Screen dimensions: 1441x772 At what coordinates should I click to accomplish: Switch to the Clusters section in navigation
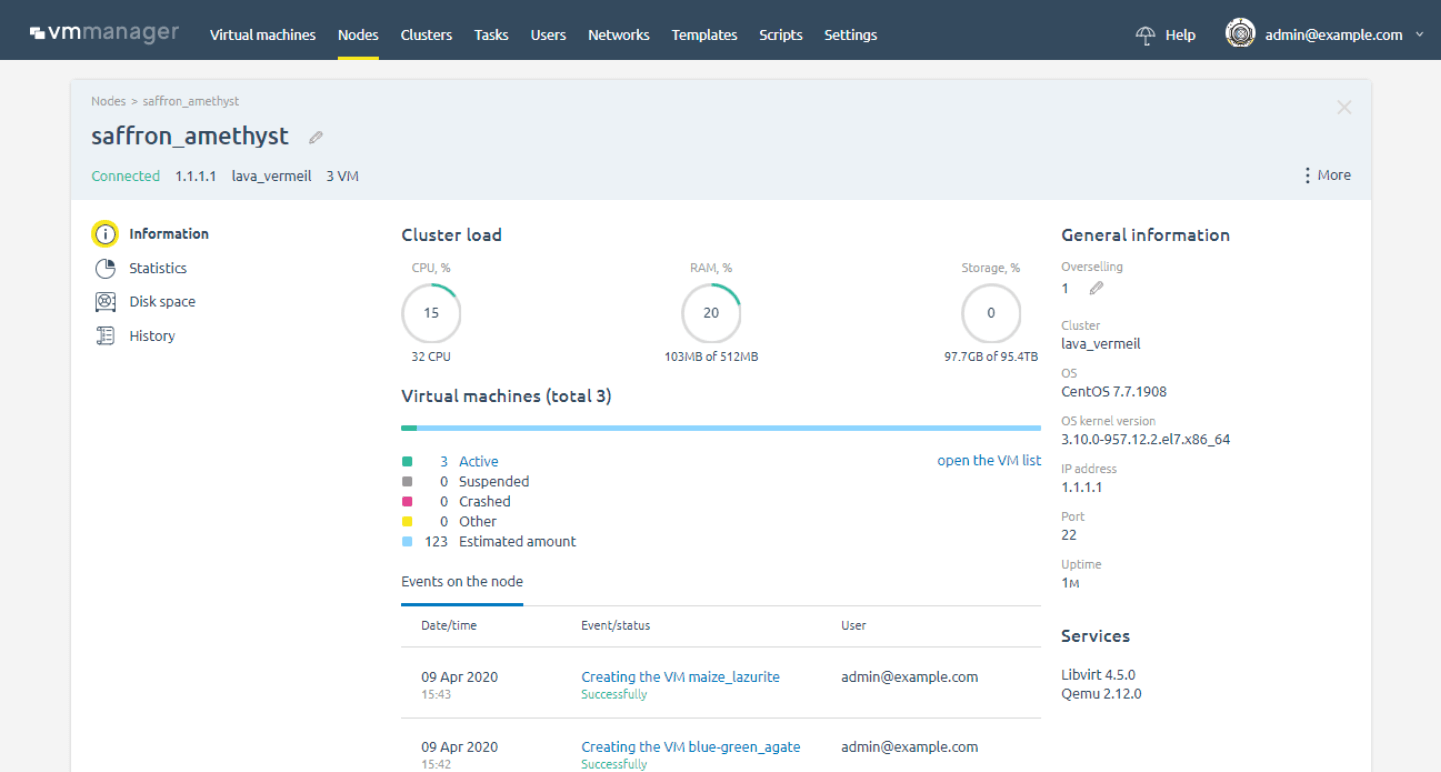tap(426, 34)
